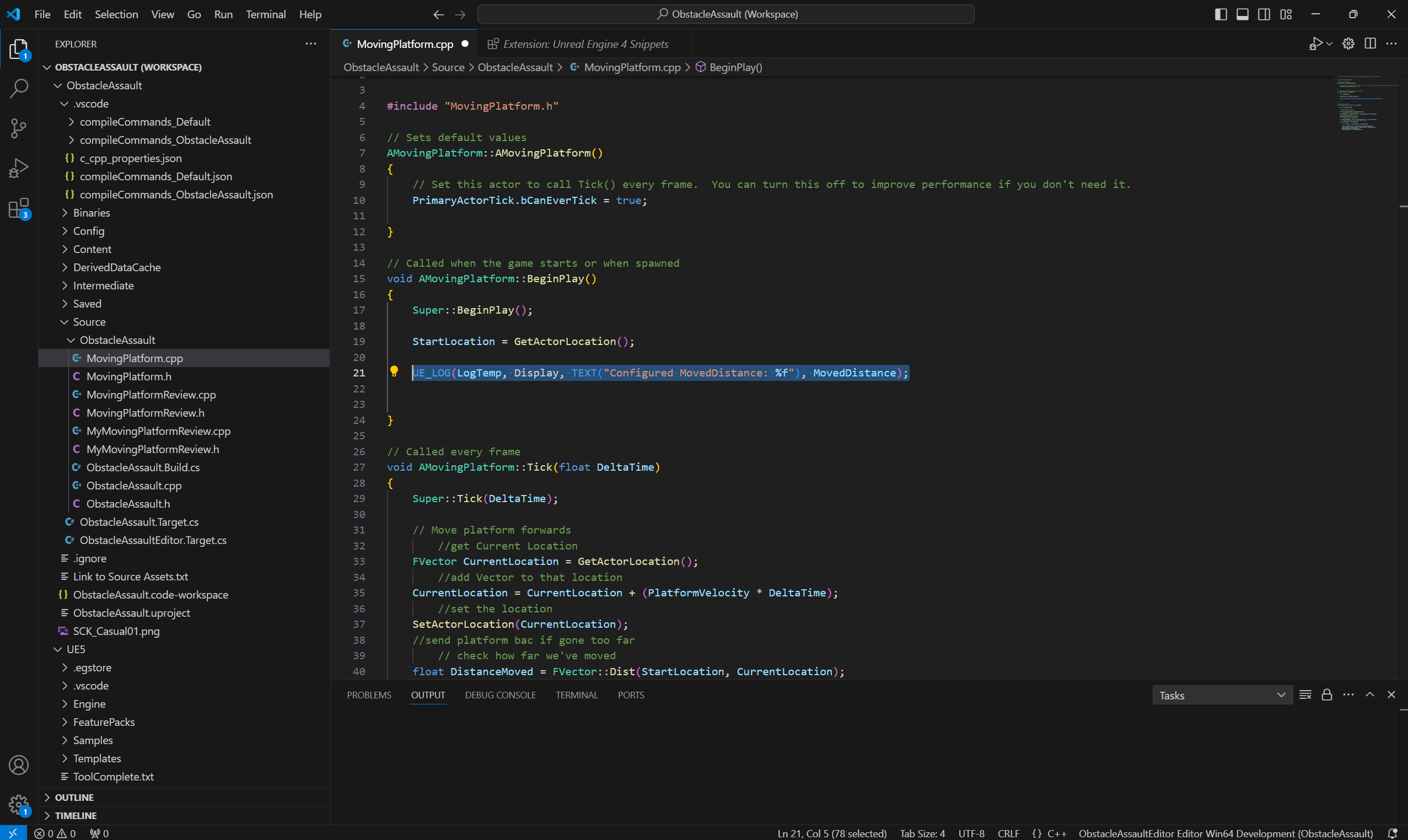The width and height of the screenshot is (1408, 840).
Task: Toggle output auto-scroll lock icon
Action: click(1326, 695)
